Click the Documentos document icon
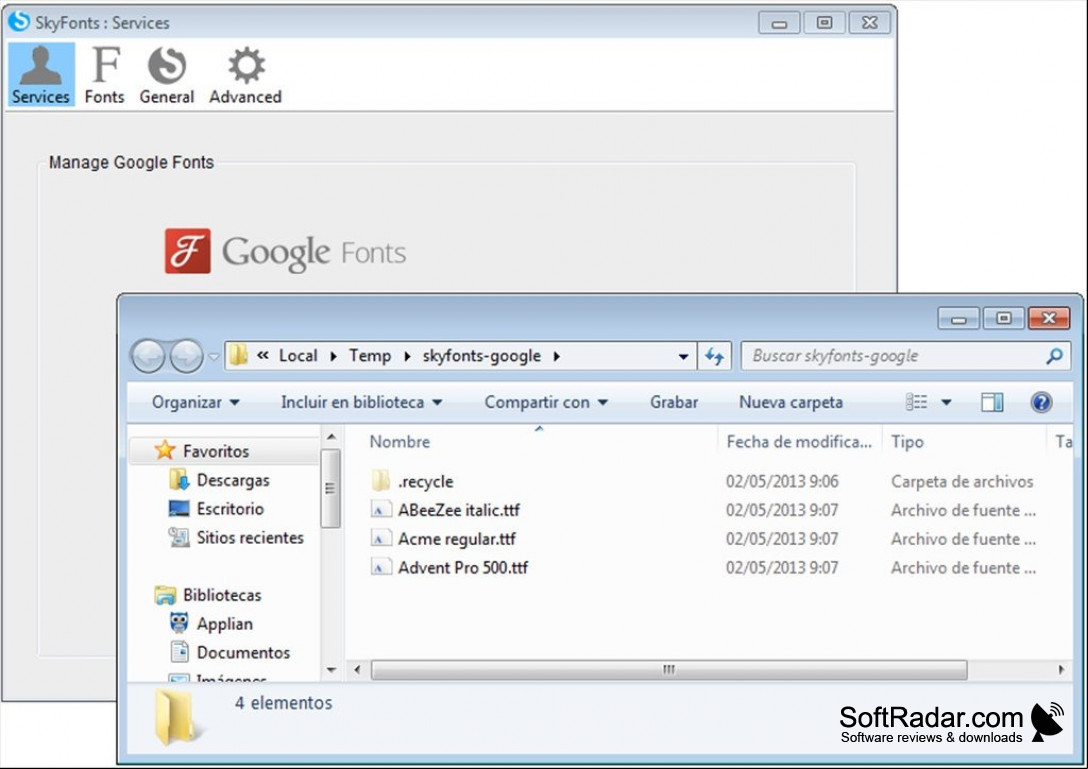The width and height of the screenshot is (1088, 769). point(179,652)
